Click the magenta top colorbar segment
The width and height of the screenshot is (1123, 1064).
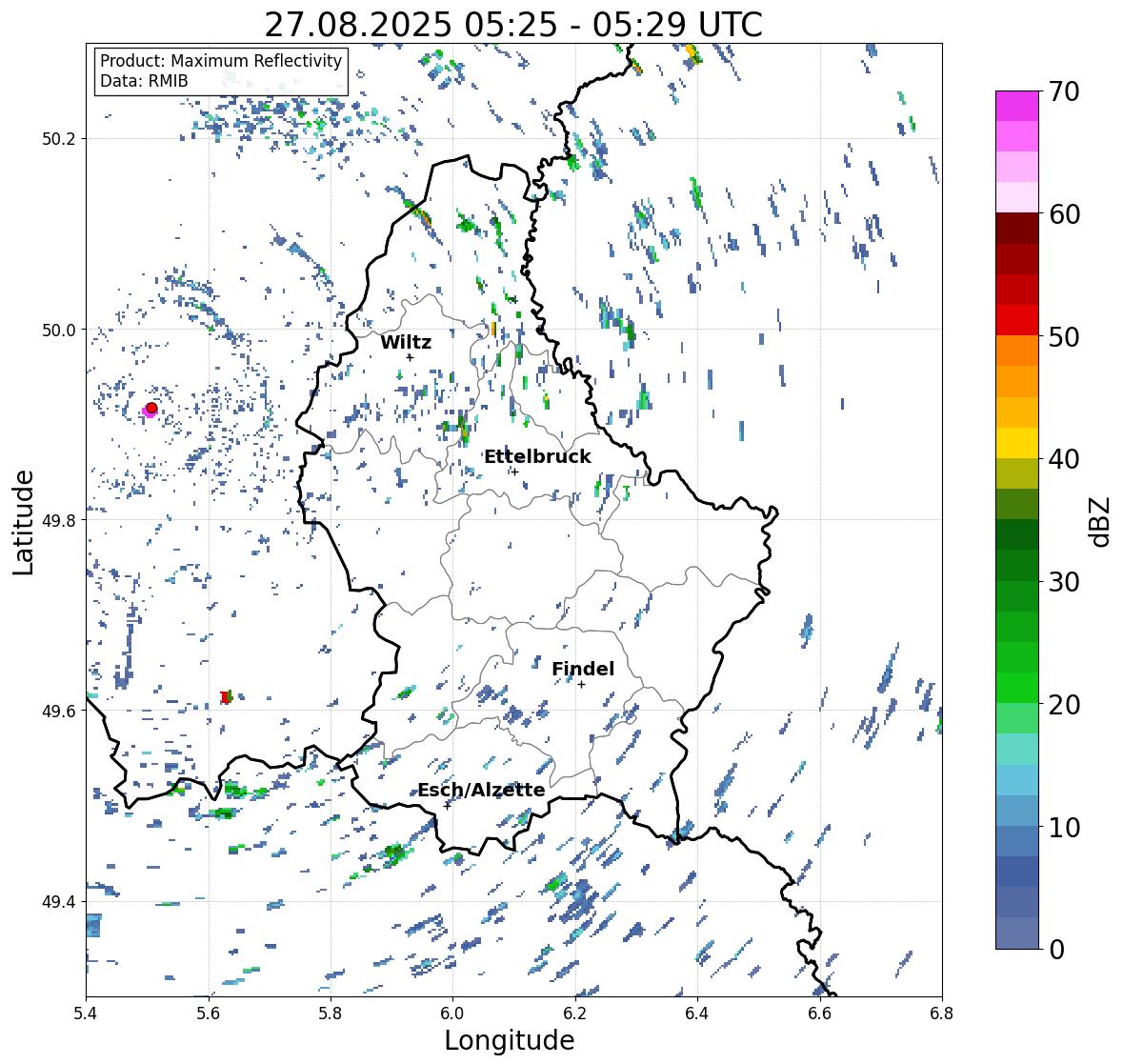pos(1017,106)
